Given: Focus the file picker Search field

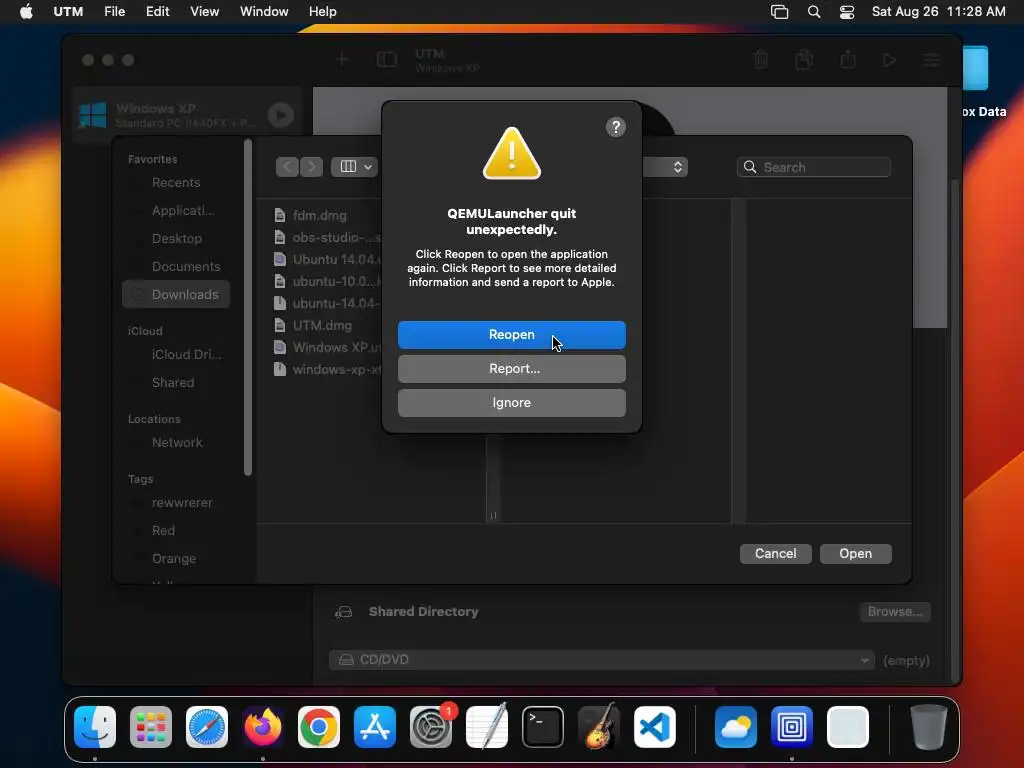Looking at the screenshot, I should pyautogui.click(x=814, y=167).
